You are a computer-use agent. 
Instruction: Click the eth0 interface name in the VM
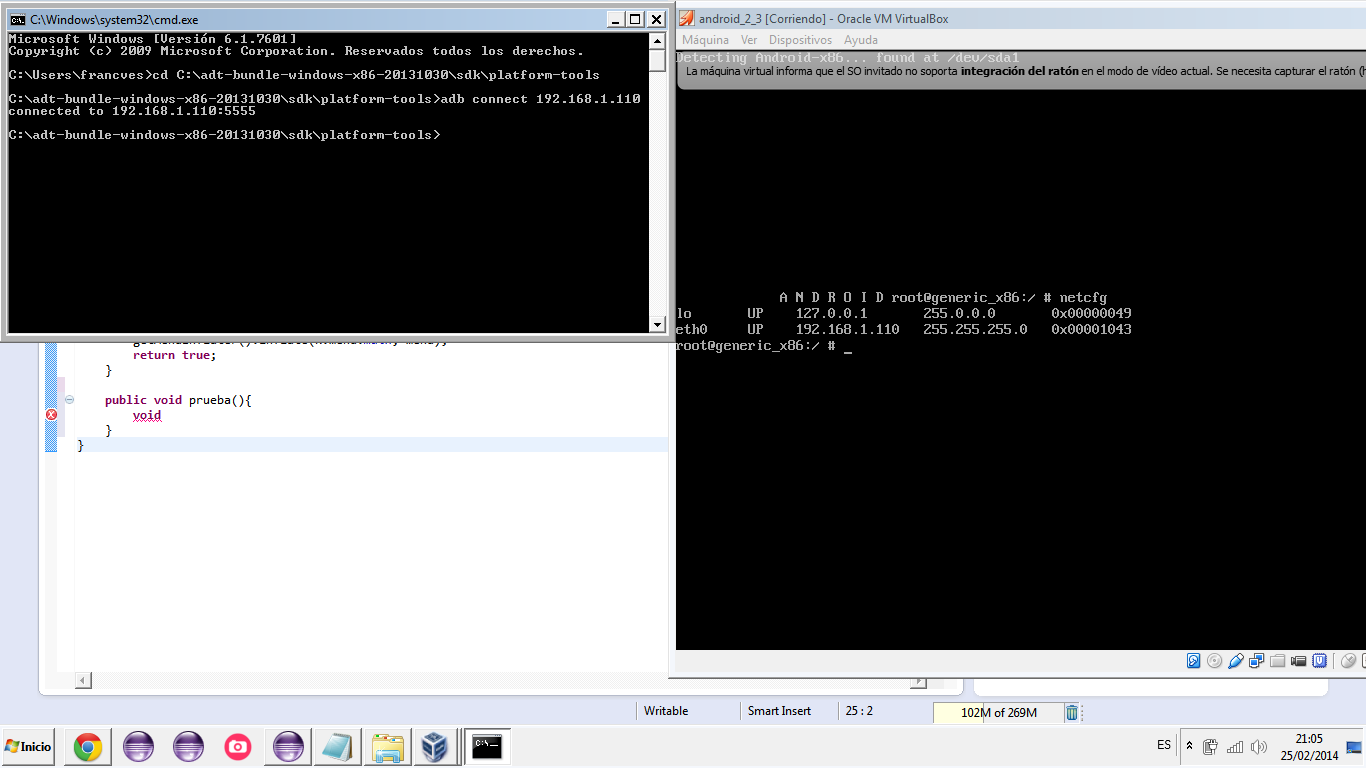pyautogui.click(x=692, y=329)
